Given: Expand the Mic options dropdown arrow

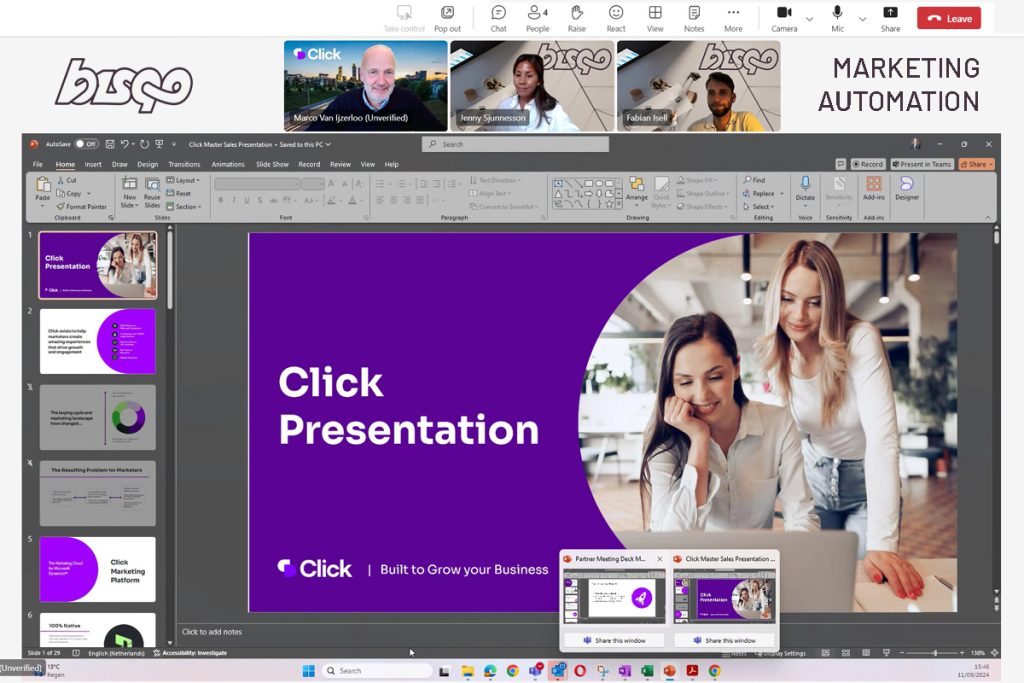Looking at the screenshot, I should 862,18.
